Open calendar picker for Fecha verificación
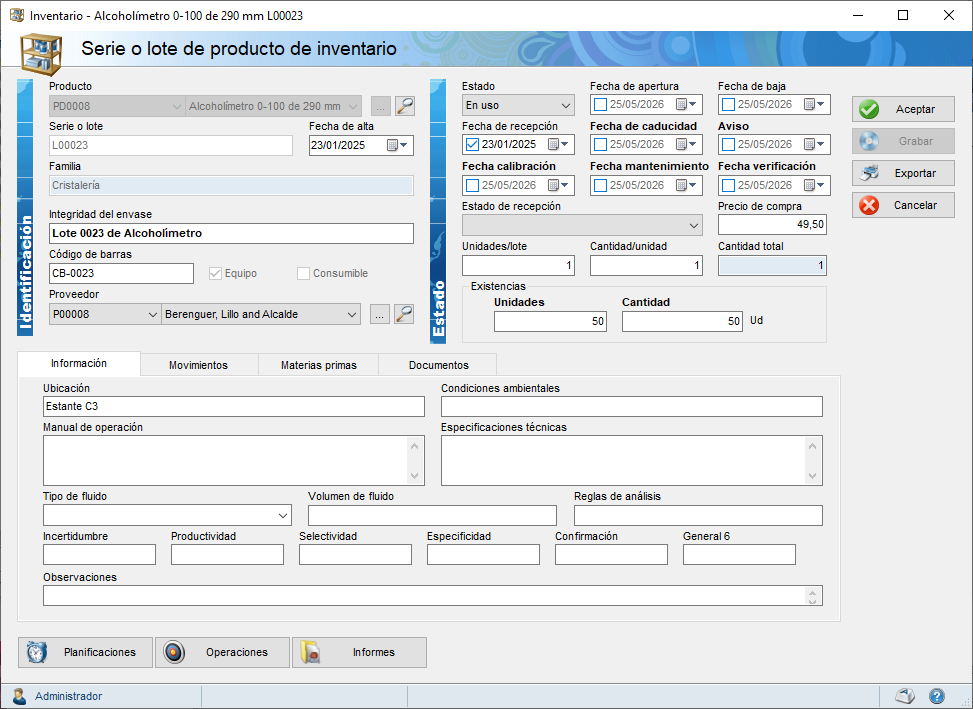Viewport: 973px width, 709px height. coord(814,185)
